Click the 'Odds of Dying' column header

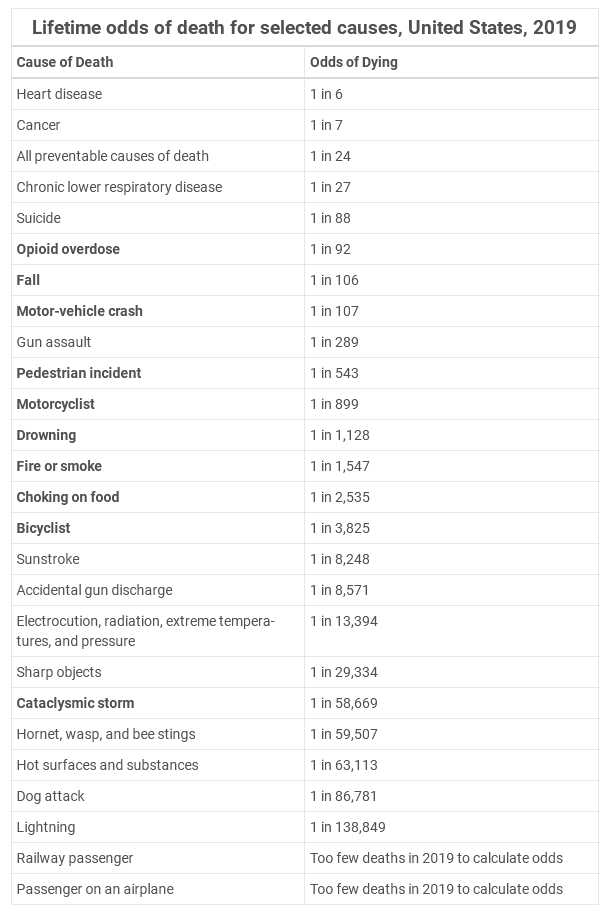pos(353,62)
